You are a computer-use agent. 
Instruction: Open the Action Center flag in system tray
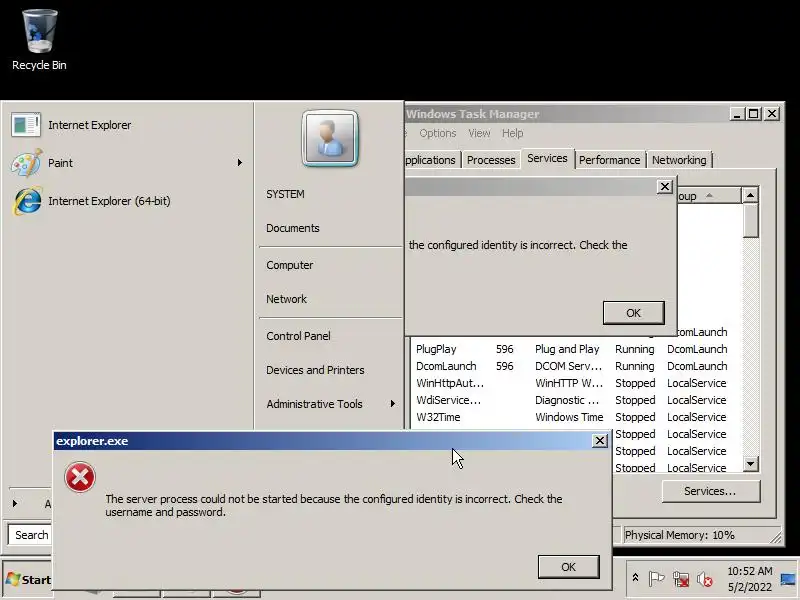coord(656,579)
